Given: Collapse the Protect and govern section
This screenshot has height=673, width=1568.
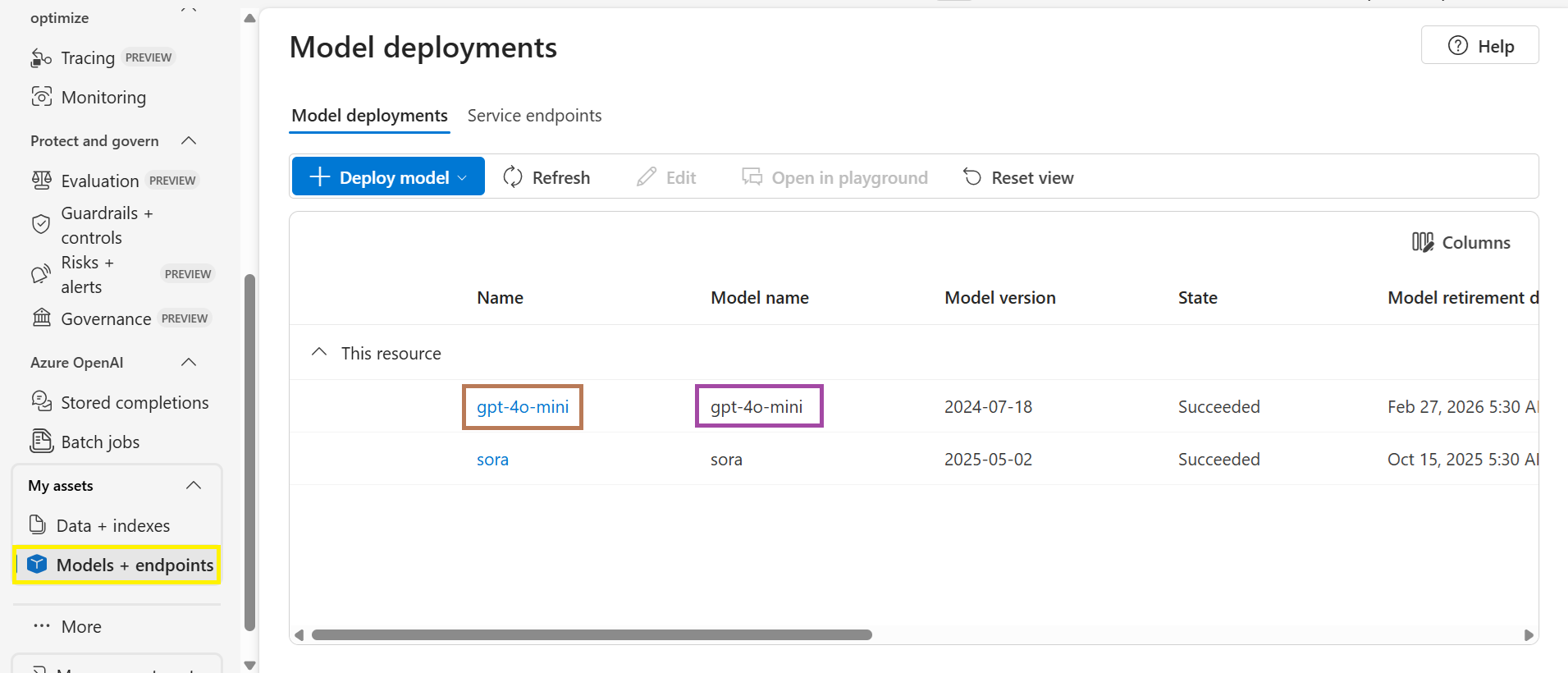Looking at the screenshot, I should [189, 140].
